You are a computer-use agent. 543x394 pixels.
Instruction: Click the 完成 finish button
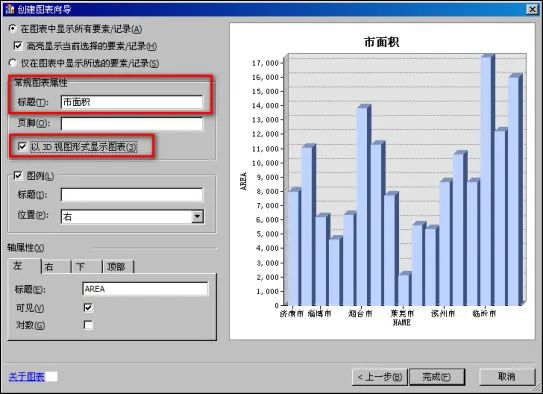coord(437,377)
